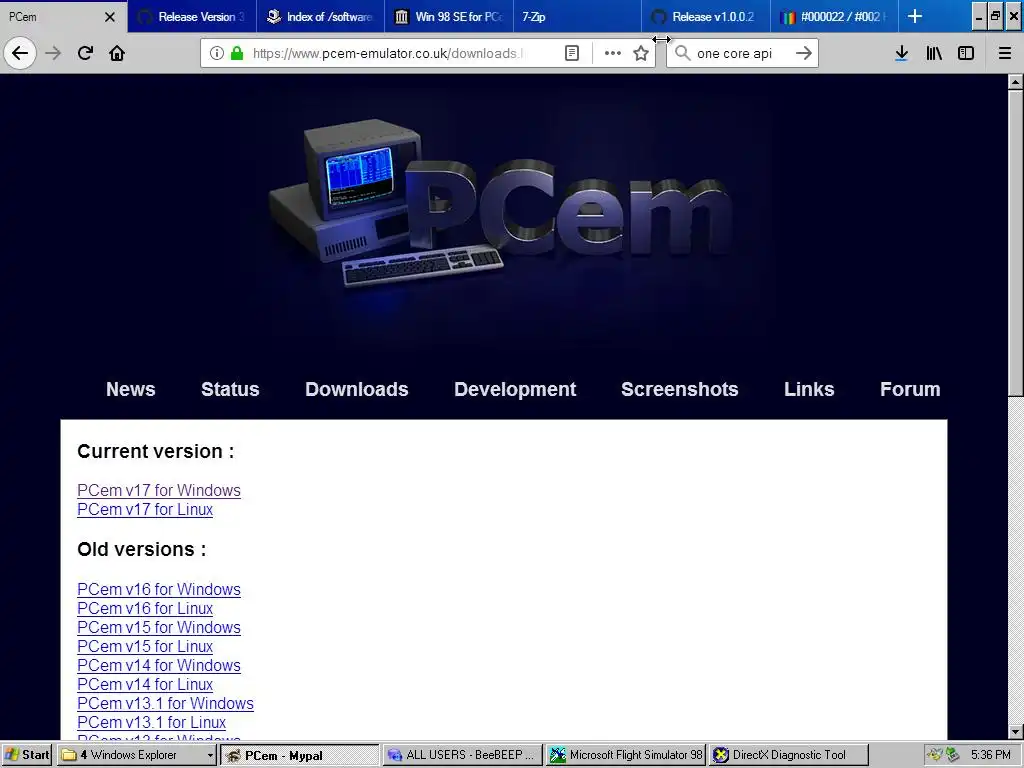Go back with the browser Back arrow
Screen dimensions: 1024x768
pos(20,53)
